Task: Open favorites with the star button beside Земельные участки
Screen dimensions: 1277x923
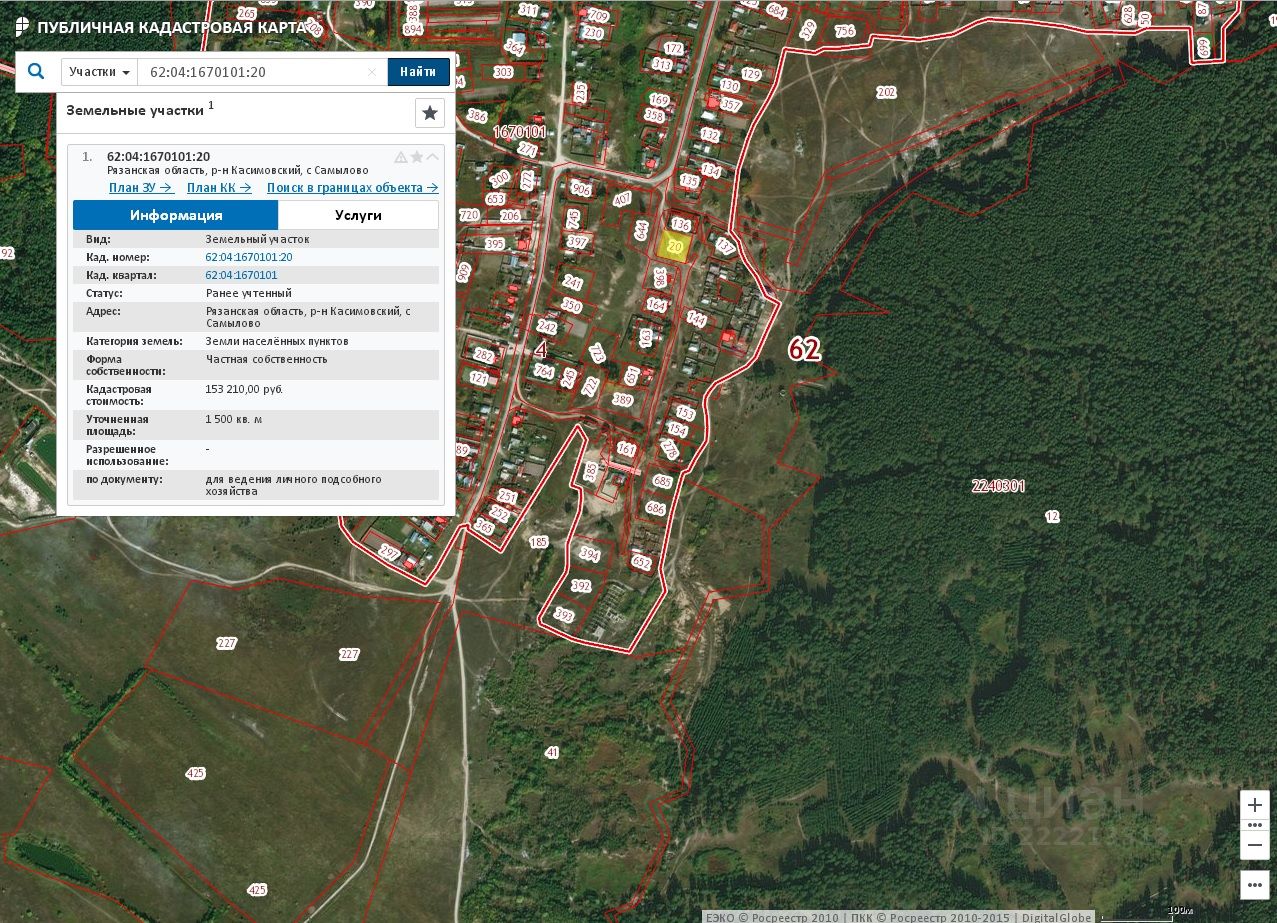Action: tap(430, 113)
